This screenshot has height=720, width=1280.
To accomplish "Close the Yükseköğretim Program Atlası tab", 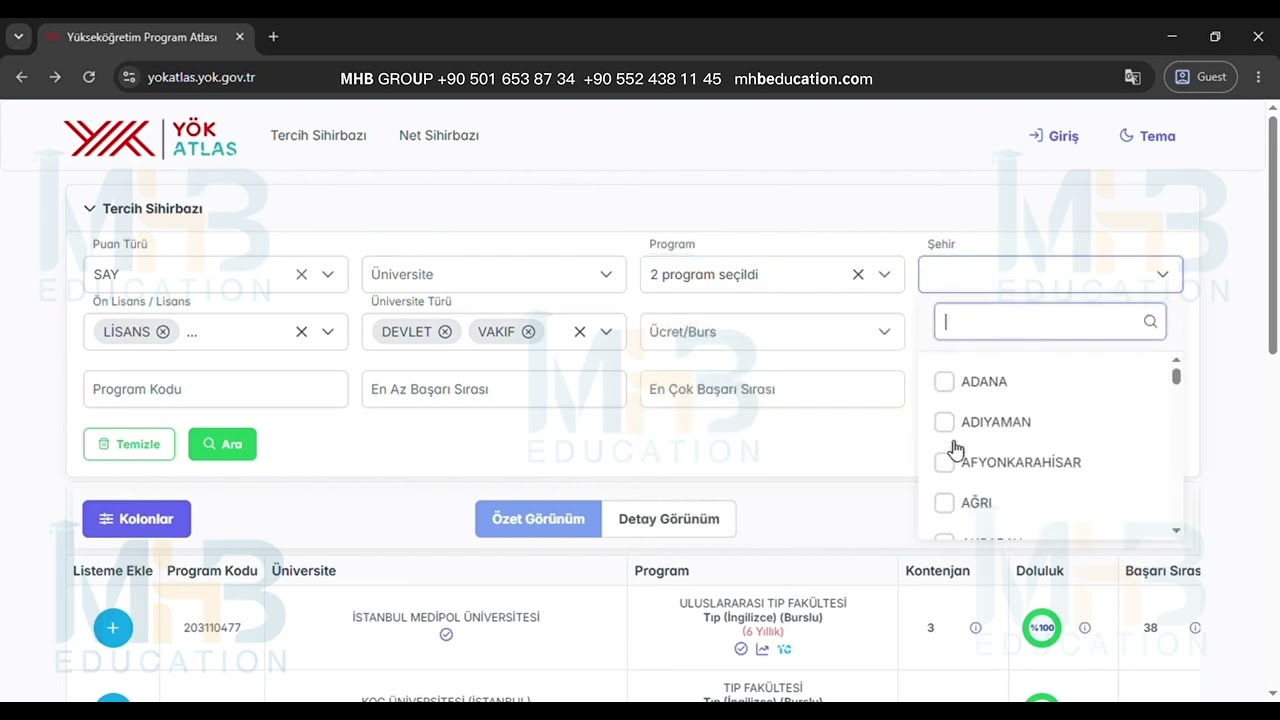I will click(x=240, y=37).
